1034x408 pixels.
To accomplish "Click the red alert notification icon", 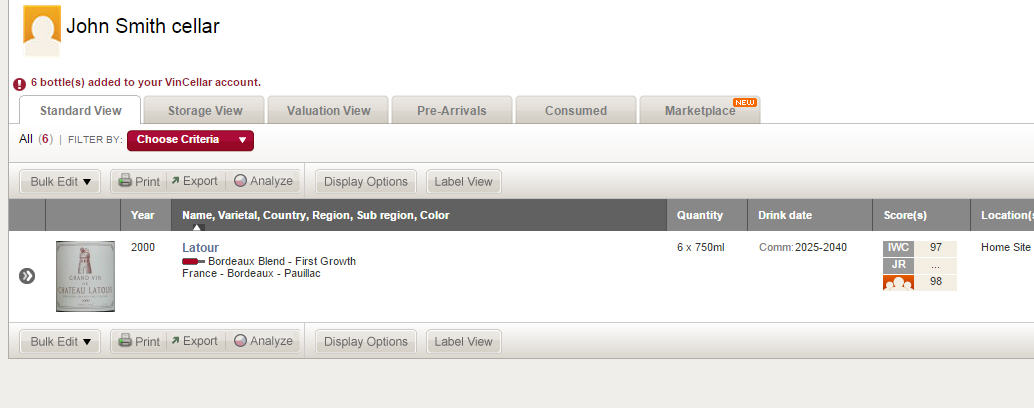I will 20,84.
